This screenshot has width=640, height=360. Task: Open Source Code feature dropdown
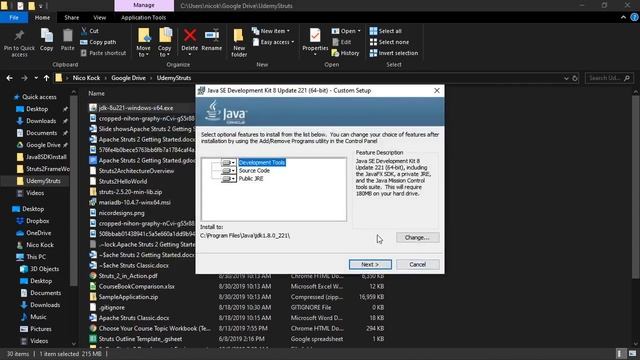(x=229, y=171)
